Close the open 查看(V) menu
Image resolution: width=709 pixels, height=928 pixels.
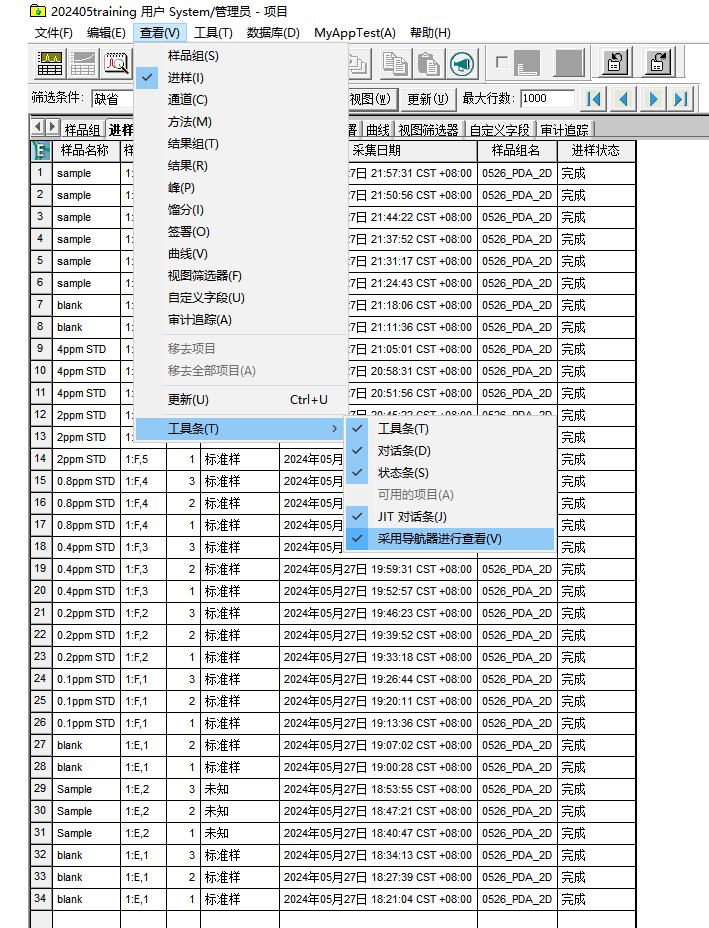point(159,33)
